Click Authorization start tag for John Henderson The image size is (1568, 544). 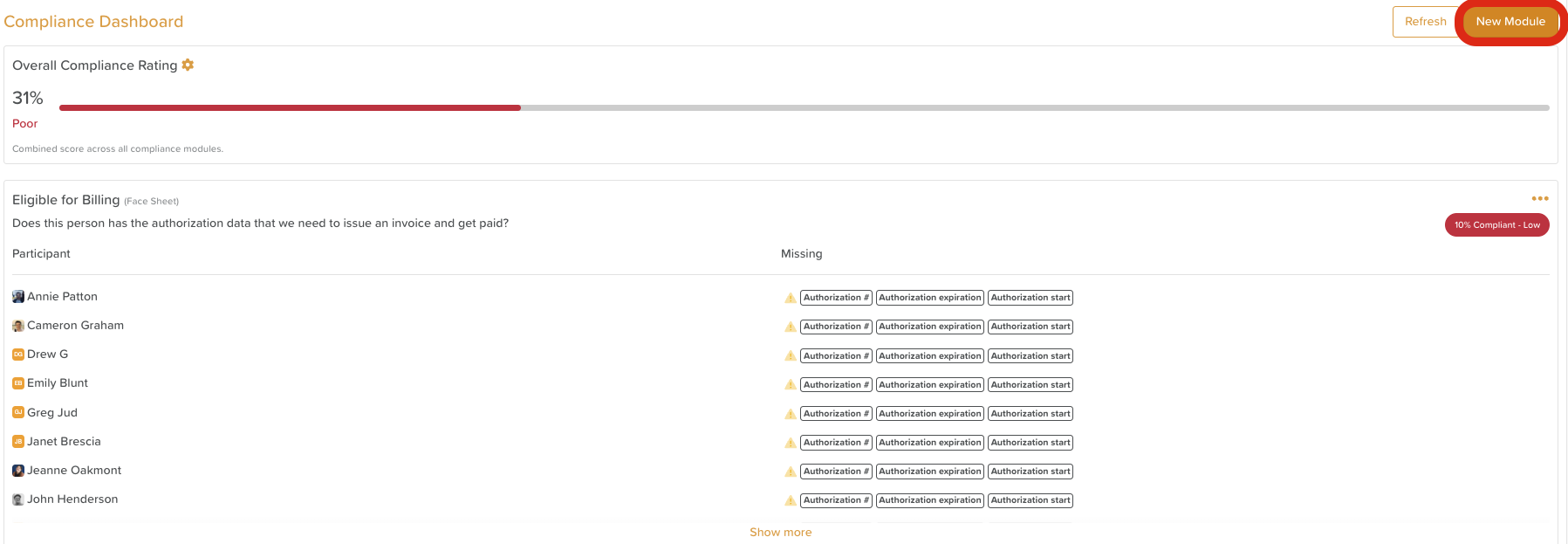[x=1030, y=500]
